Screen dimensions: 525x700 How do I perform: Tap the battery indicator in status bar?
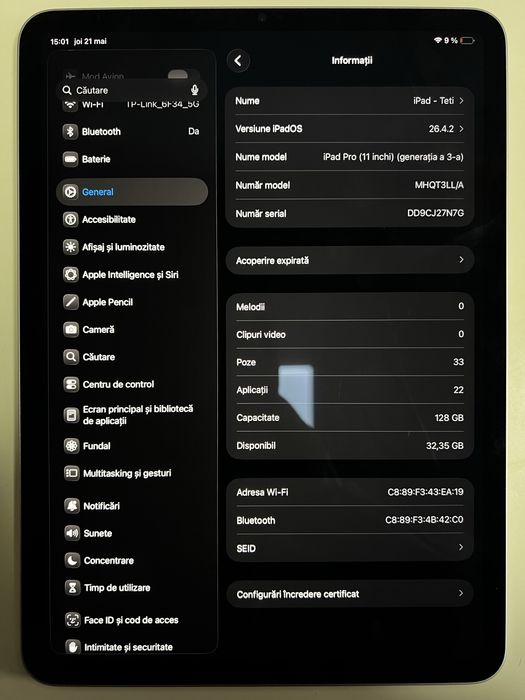coord(467,41)
